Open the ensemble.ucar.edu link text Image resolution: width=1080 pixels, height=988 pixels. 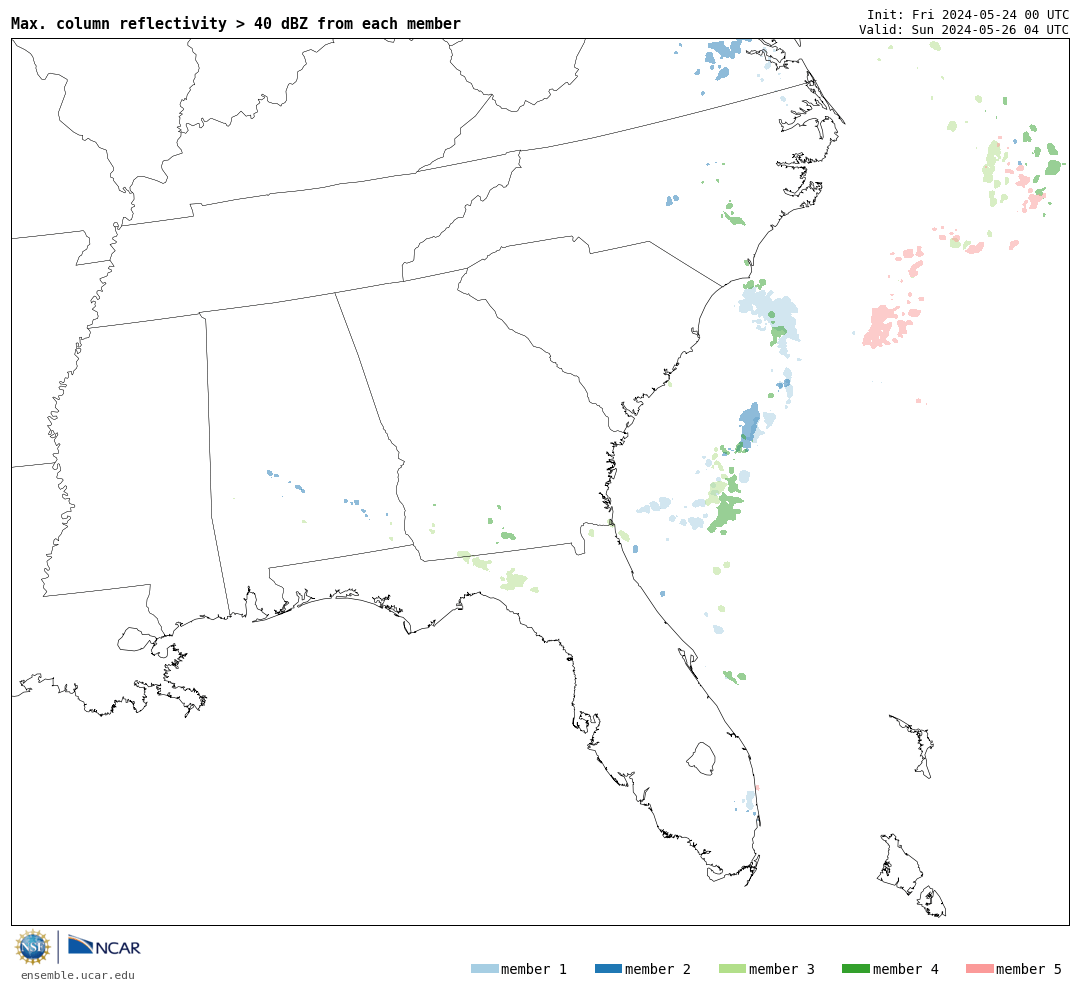coord(78,975)
